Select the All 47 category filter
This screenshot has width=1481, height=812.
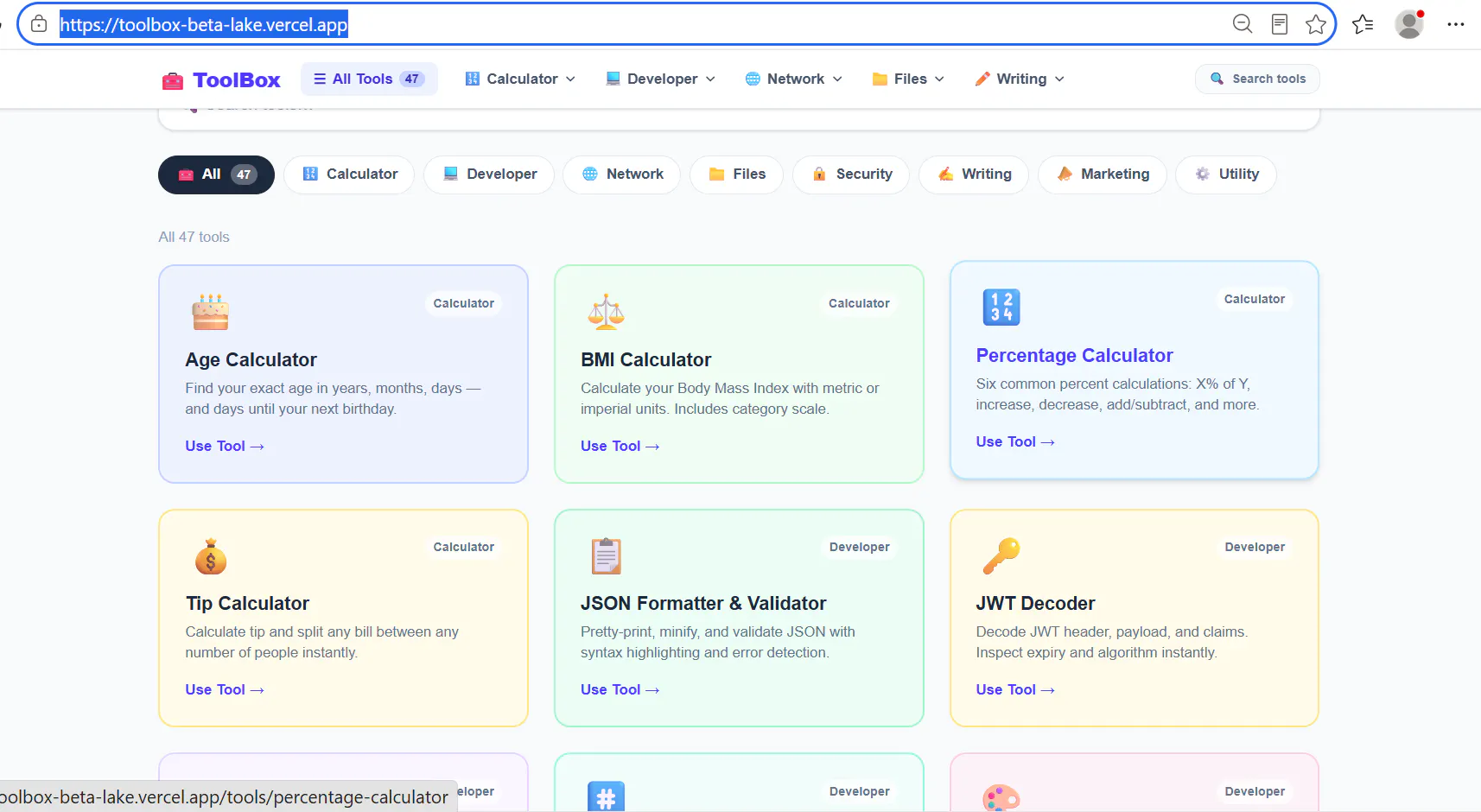coord(216,174)
